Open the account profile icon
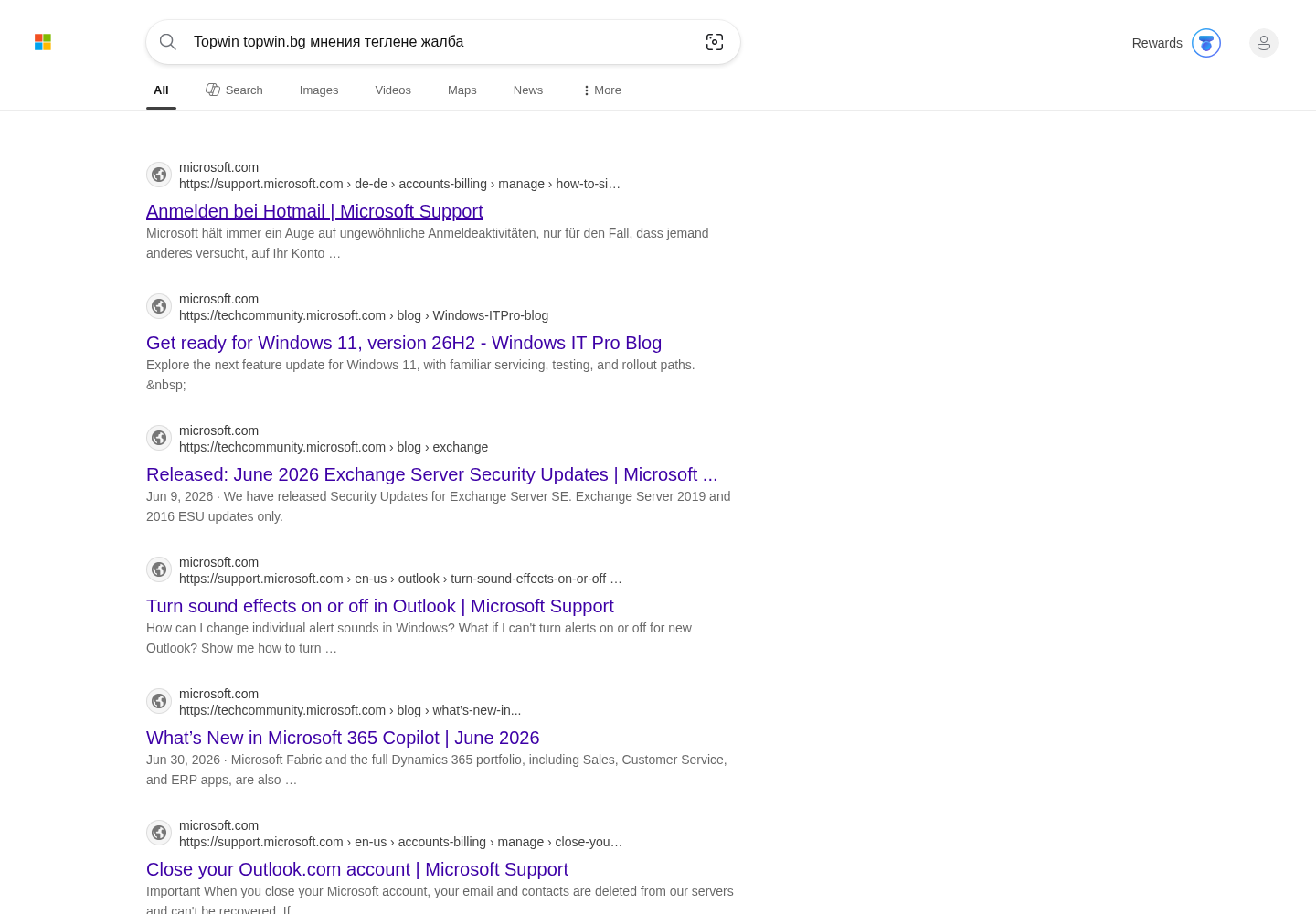Image resolution: width=1316 pixels, height=914 pixels. [1264, 43]
